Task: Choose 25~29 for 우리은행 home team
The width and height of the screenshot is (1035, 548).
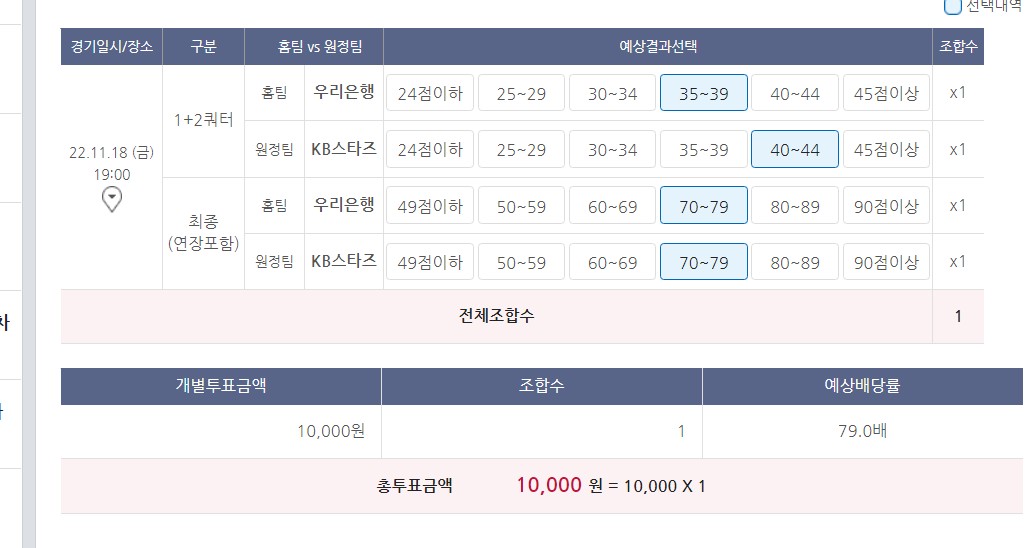Action: 521,93
